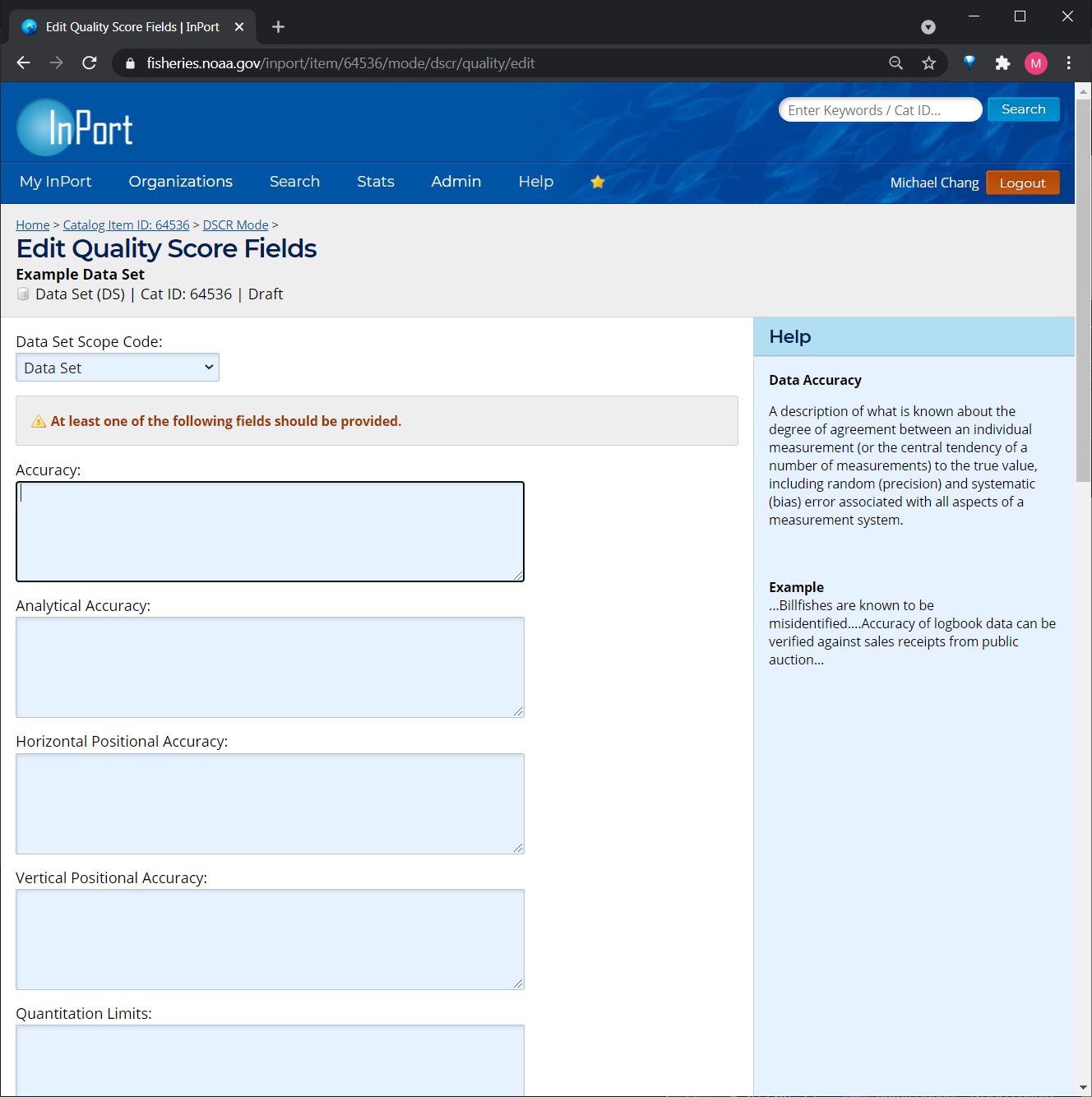
Task: Open the Stats menu
Action: tap(376, 182)
